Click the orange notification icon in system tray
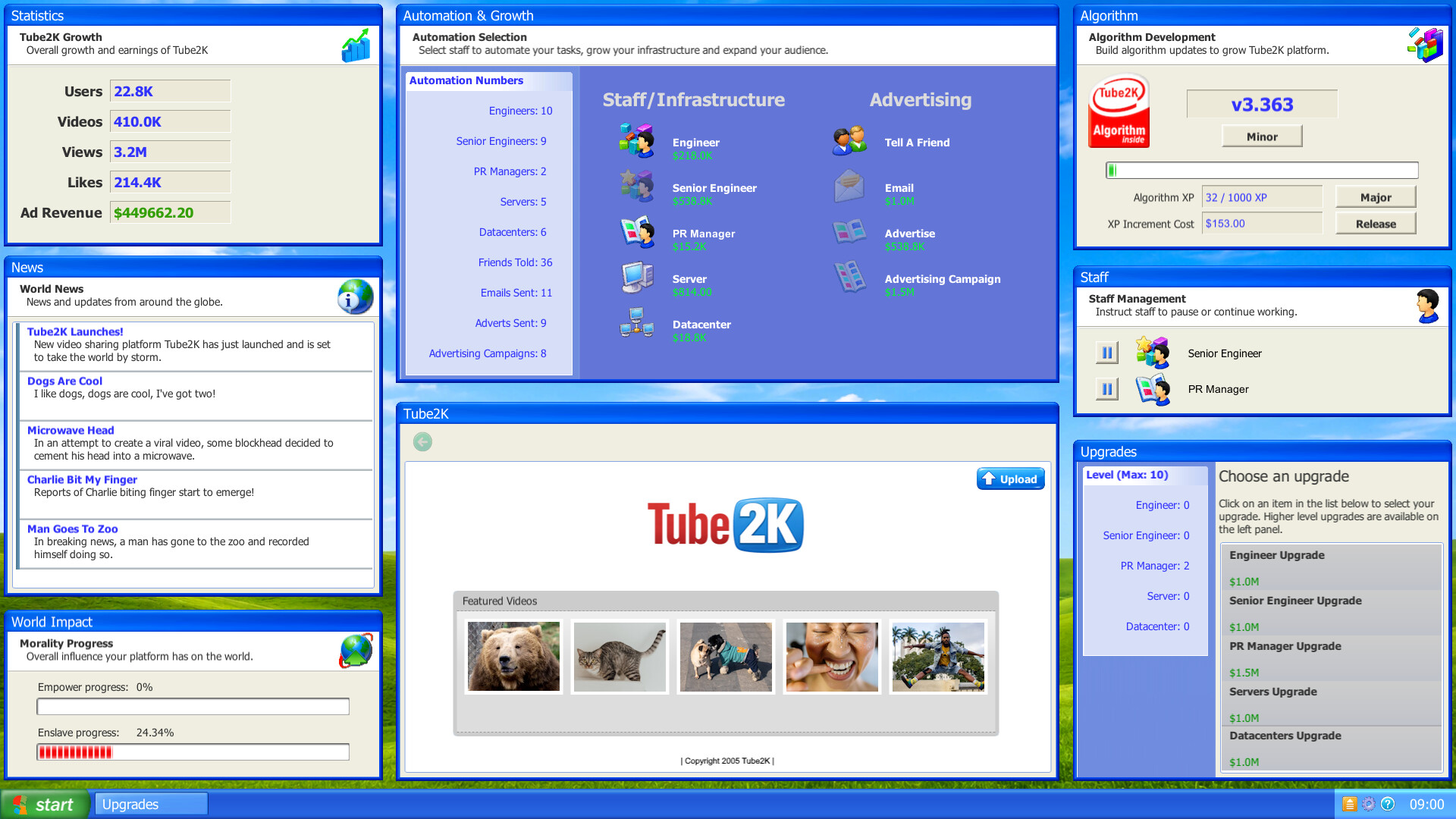Screen dimensions: 1456x819 1350,804
